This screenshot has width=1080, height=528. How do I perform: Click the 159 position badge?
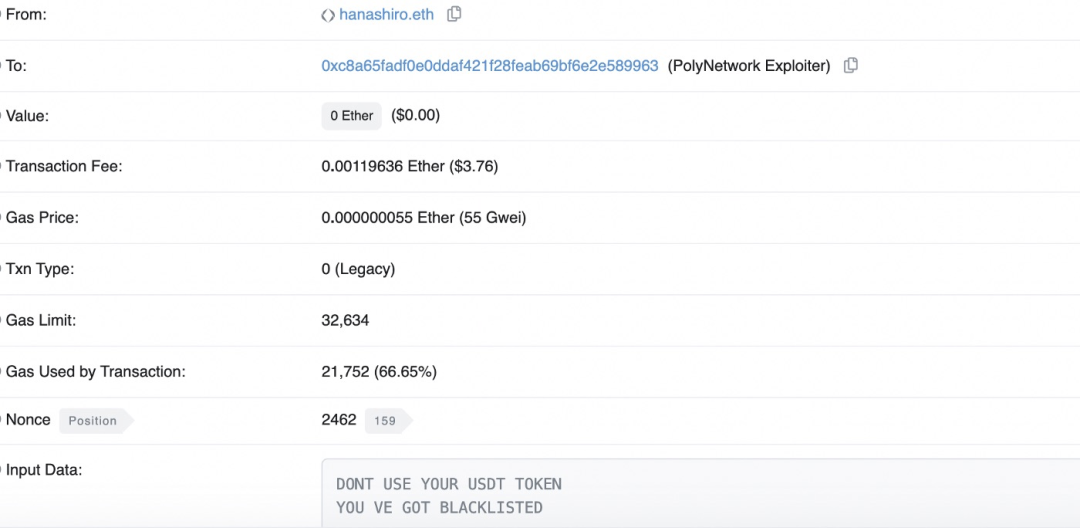(x=388, y=421)
